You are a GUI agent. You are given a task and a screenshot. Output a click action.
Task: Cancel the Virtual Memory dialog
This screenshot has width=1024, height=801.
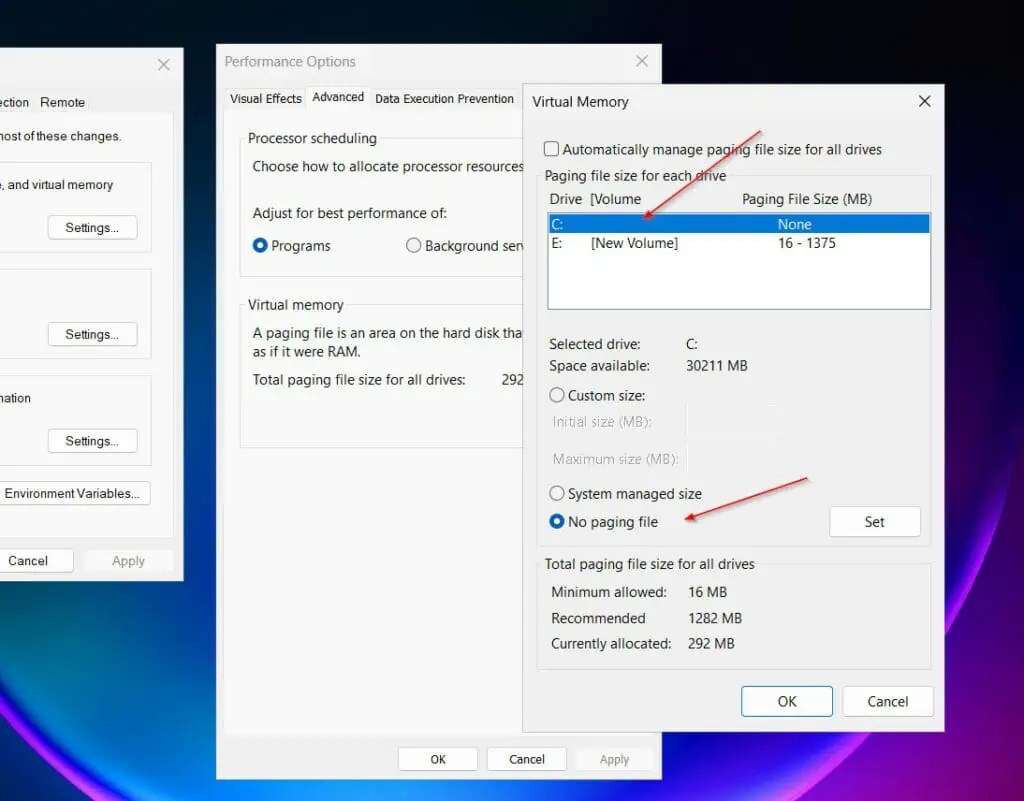pos(888,701)
